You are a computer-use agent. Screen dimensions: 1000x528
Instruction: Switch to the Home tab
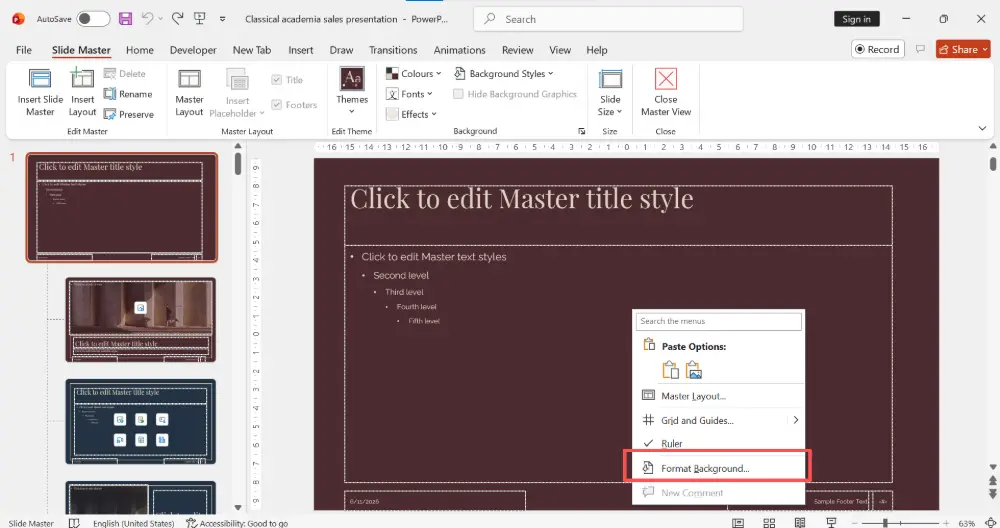click(x=140, y=50)
